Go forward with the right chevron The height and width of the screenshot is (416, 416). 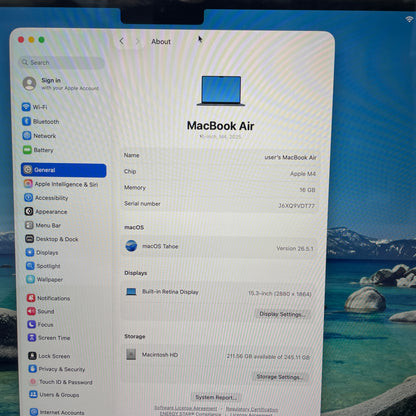click(x=138, y=42)
